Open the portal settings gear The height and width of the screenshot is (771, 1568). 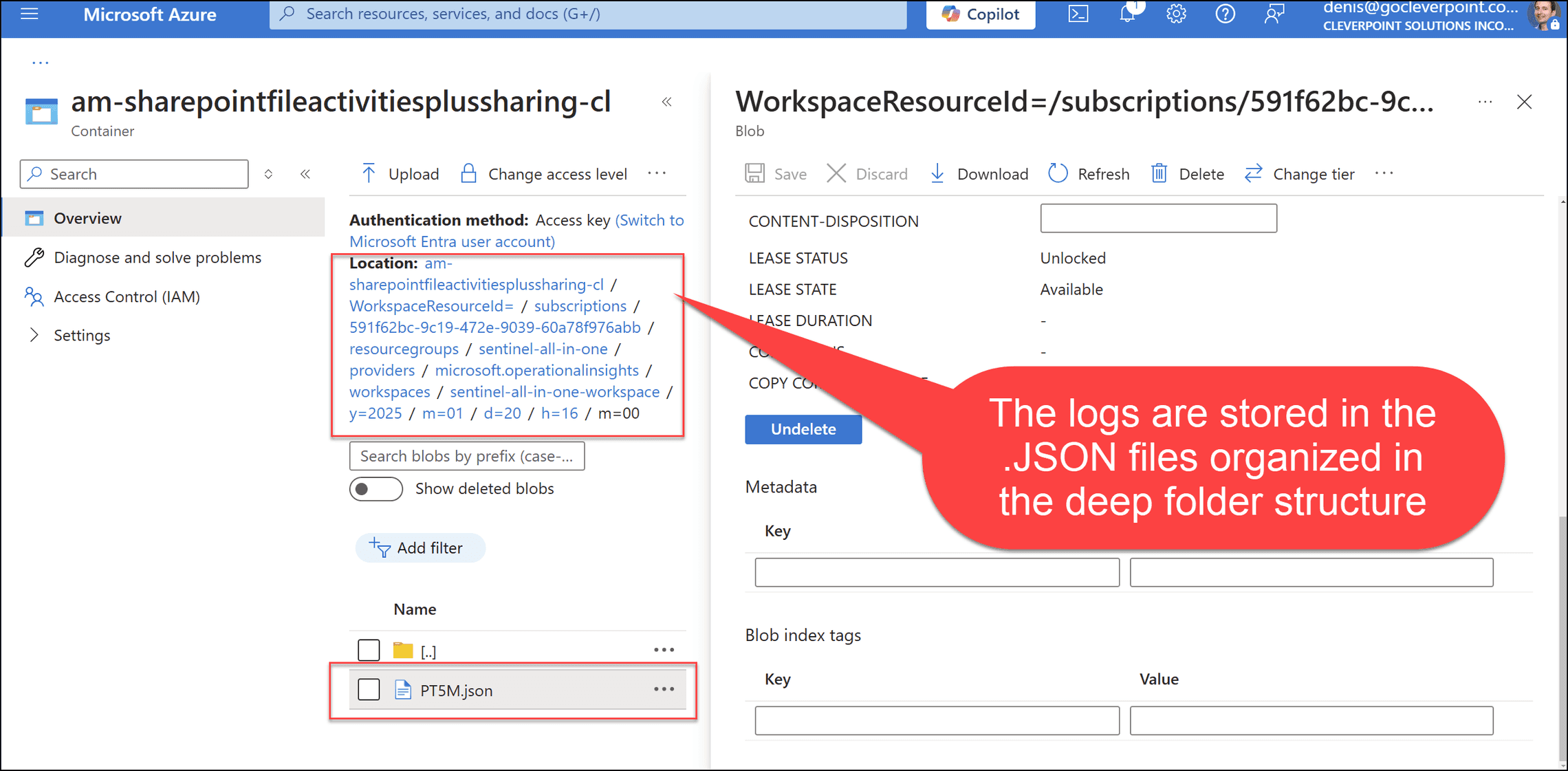point(1176,14)
